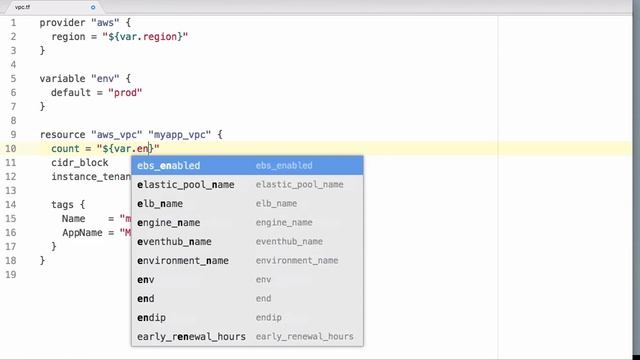Click line number 1 in gutter

point(13,23)
